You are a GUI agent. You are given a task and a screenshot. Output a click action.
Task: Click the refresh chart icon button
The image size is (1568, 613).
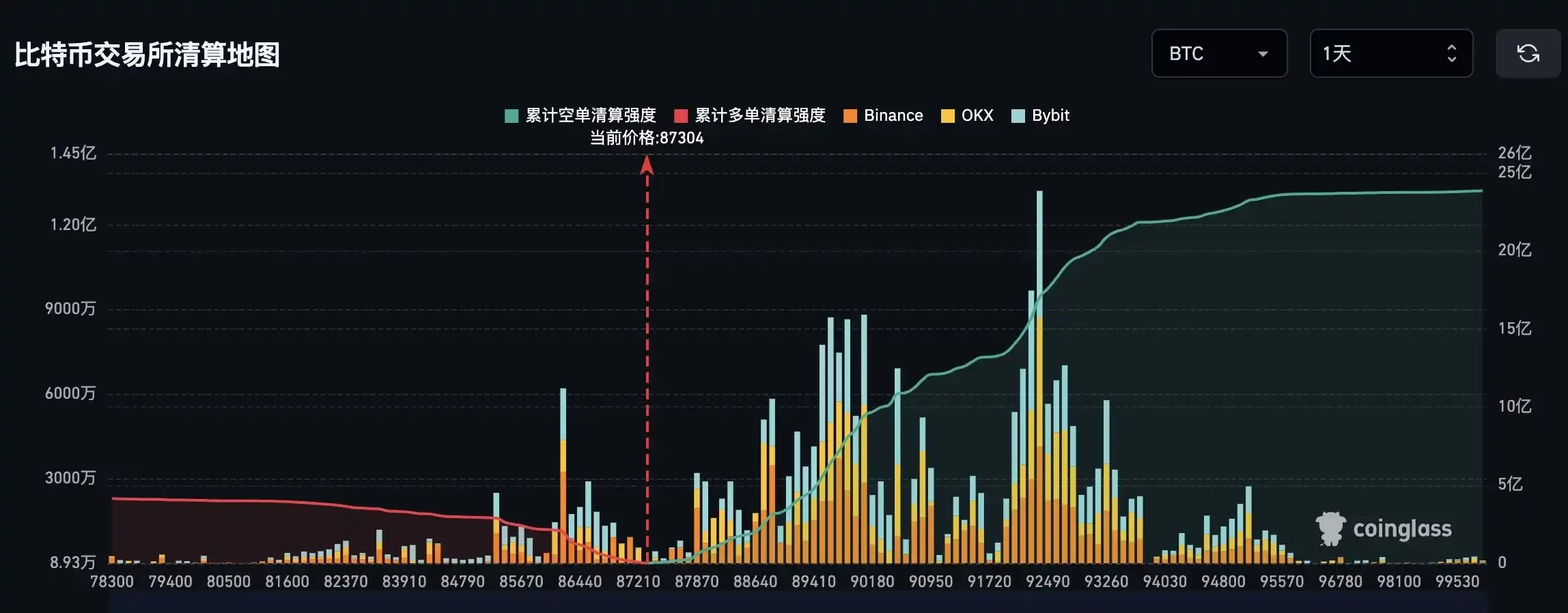(1528, 53)
